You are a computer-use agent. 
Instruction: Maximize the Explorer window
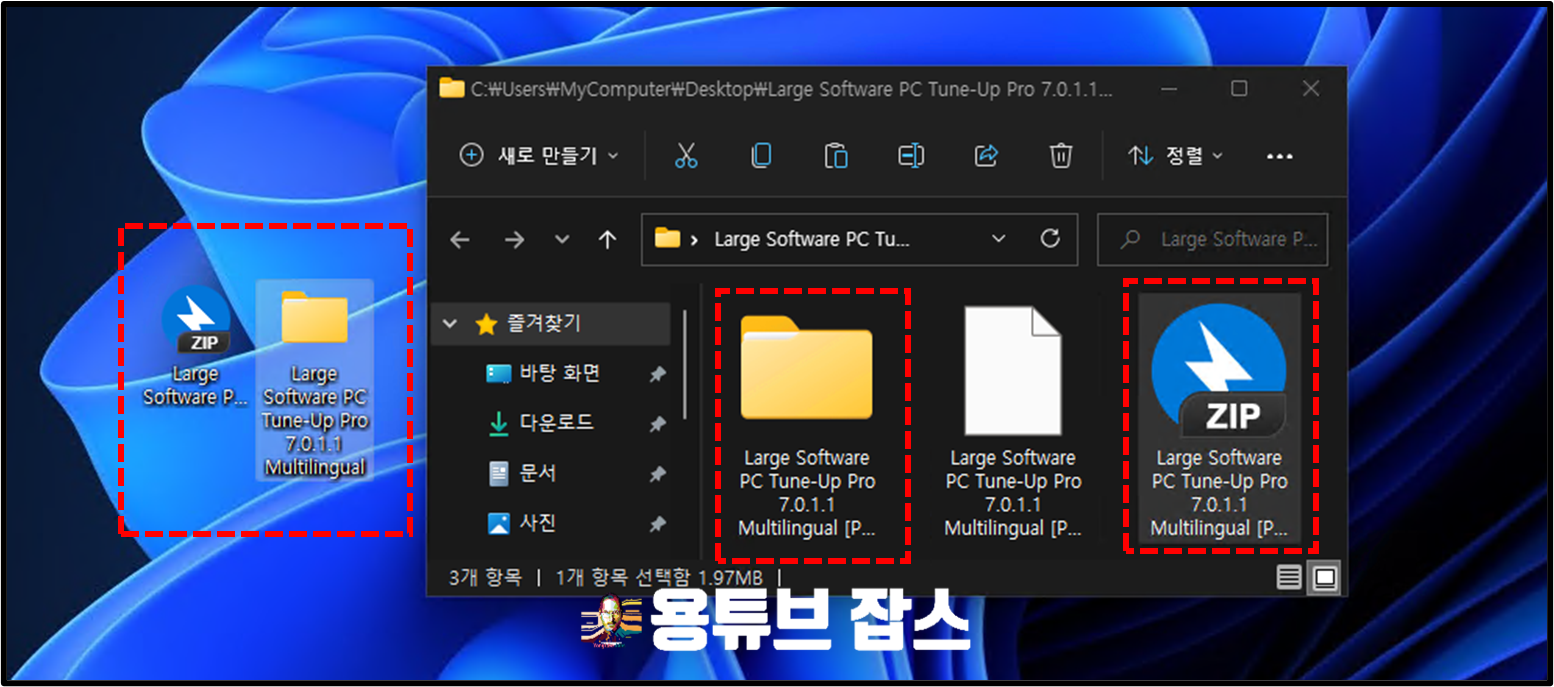coord(1239,88)
